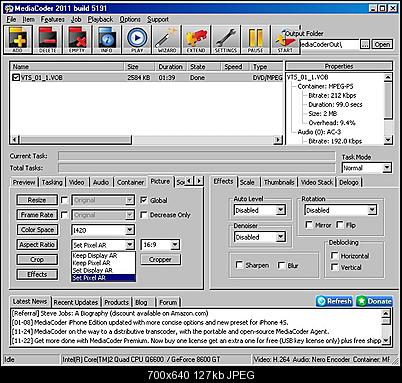Click the DELETE toolbar icon
This screenshot has height=383, width=402.
pos(47,40)
